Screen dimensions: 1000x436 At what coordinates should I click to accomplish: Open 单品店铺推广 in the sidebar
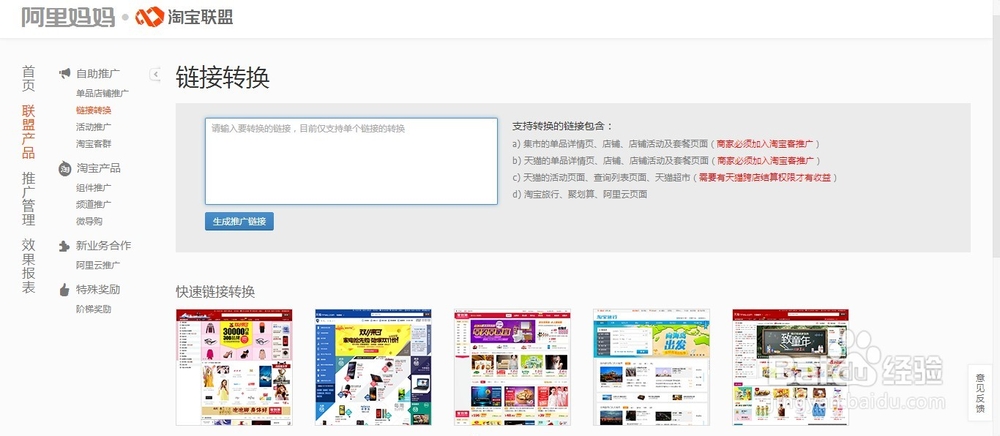102,93
